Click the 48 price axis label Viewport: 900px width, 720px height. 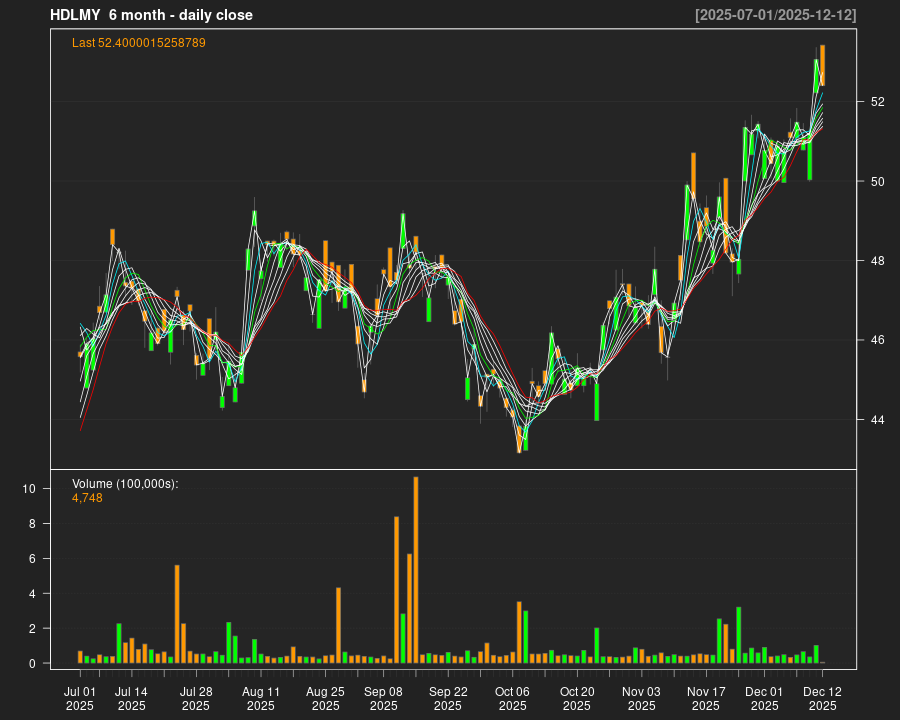coord(877,261)
